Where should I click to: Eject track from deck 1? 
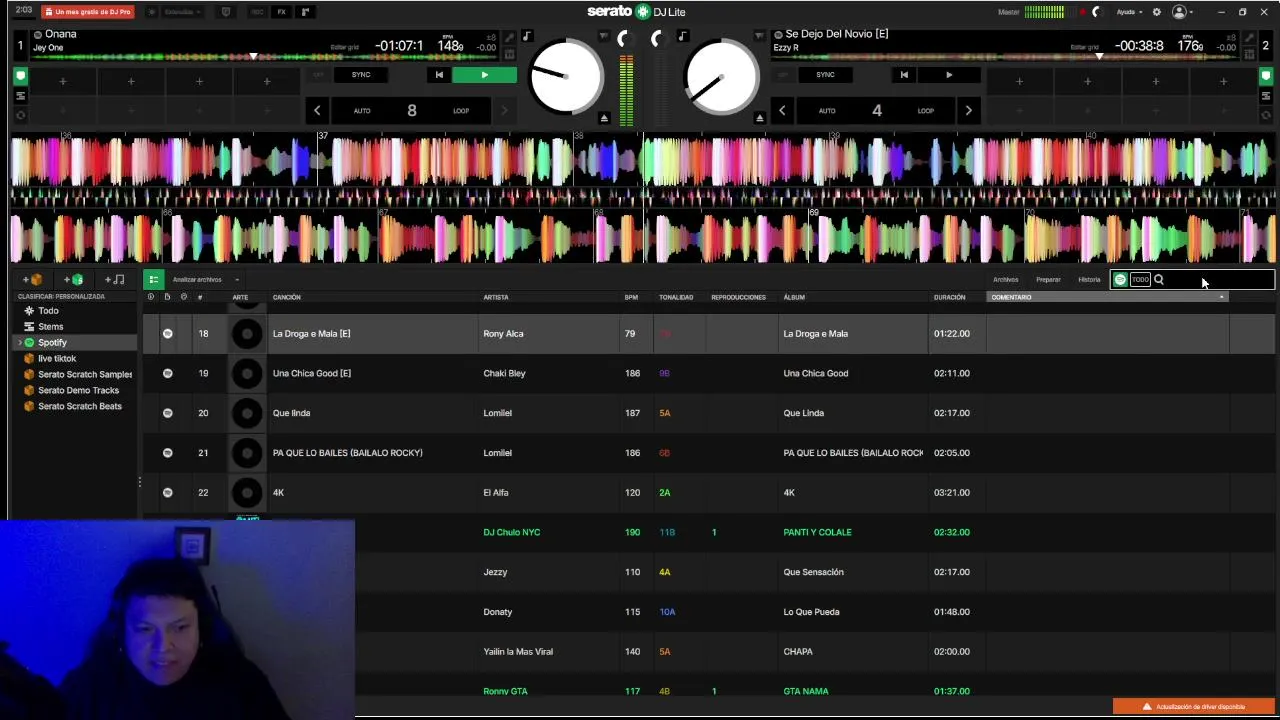point(604,118)
